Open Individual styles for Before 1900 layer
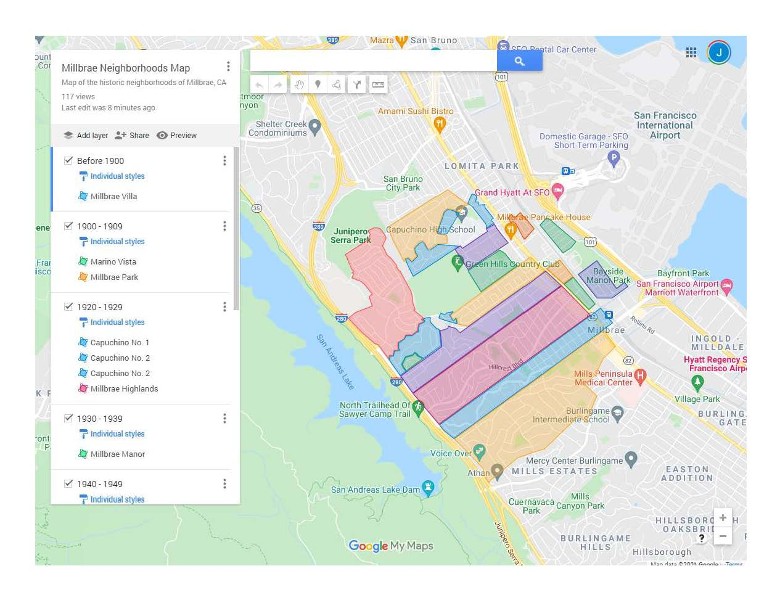Viewport: 780px width, 603px height. click(117, 176)
